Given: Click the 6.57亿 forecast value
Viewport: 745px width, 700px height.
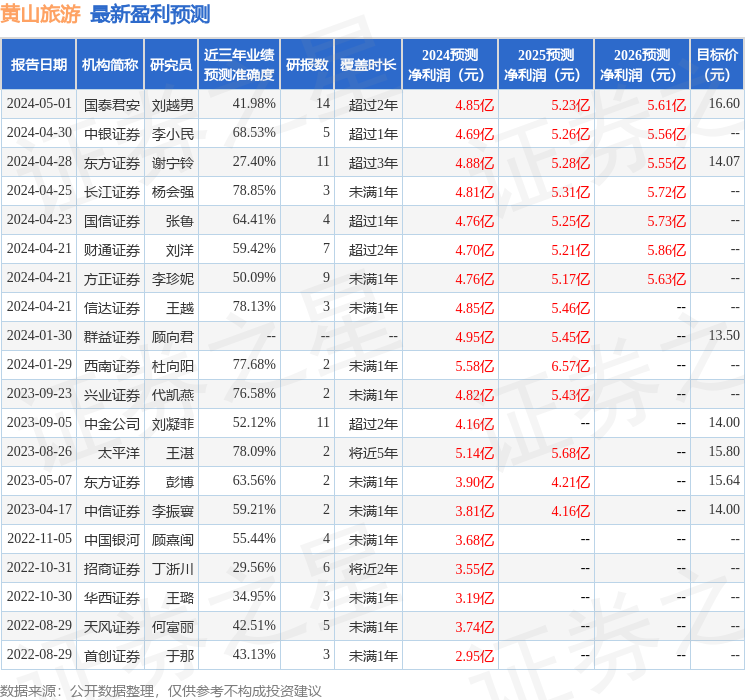Looking at the screenshot, I should (x=571, y=366).
